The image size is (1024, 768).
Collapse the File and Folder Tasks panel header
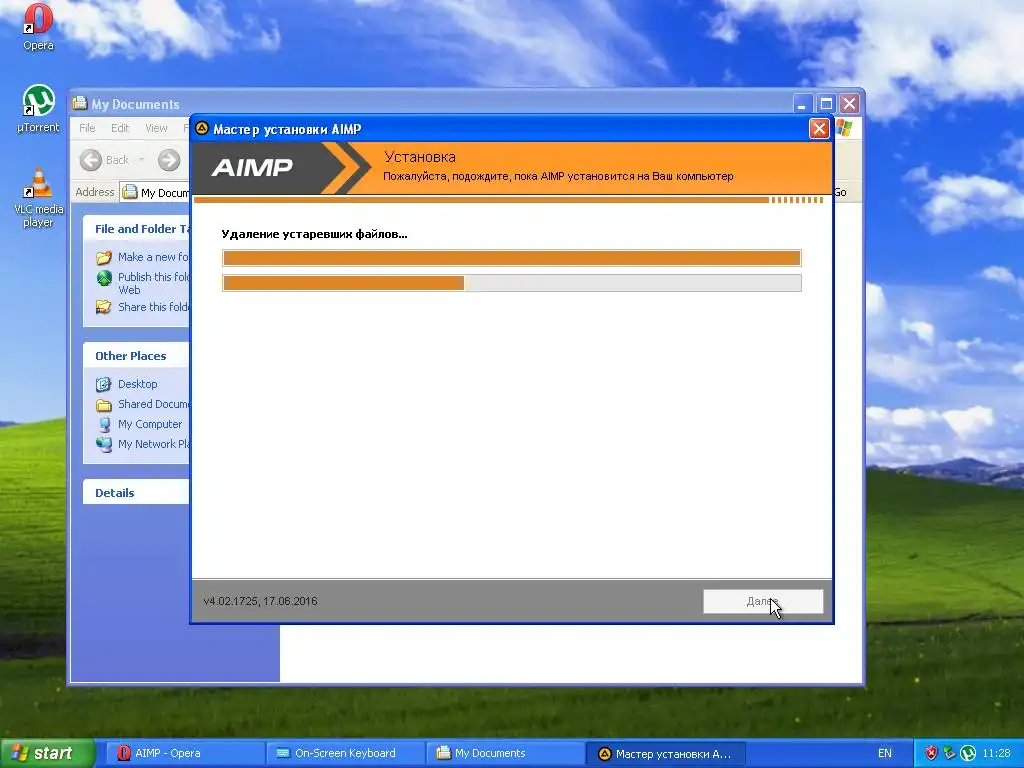136,229
